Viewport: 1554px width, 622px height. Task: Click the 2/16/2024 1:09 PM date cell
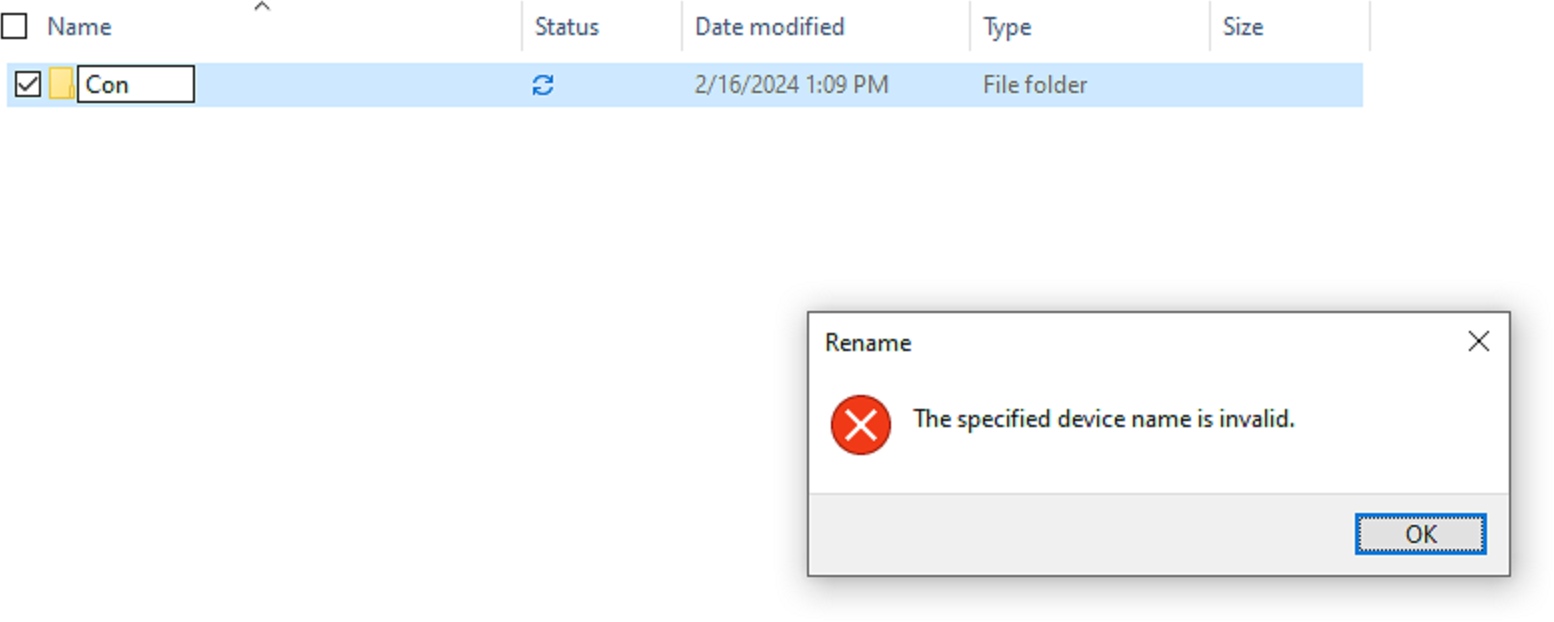point(791,86)
